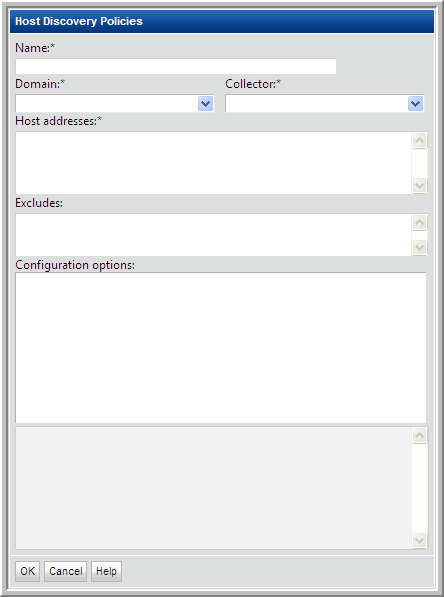The height and width of the screenshot is (597, 444).
Task: Click the Excludes scroll down arrow
Action: [x=420, y=247]
